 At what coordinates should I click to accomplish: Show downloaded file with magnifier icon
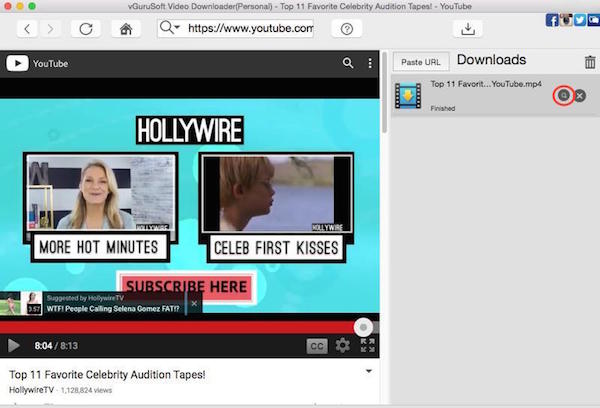563,95
